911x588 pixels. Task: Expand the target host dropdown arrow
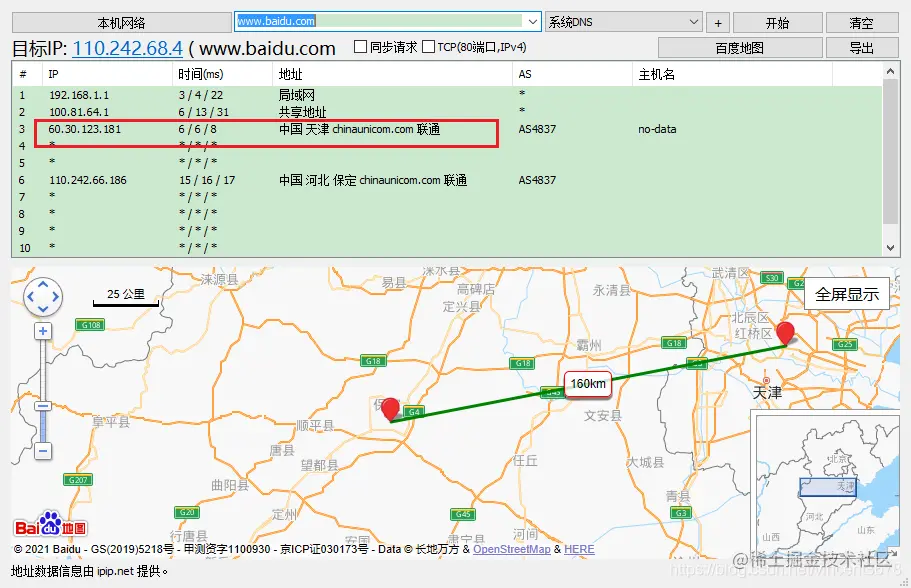click(x=533, y=21)
